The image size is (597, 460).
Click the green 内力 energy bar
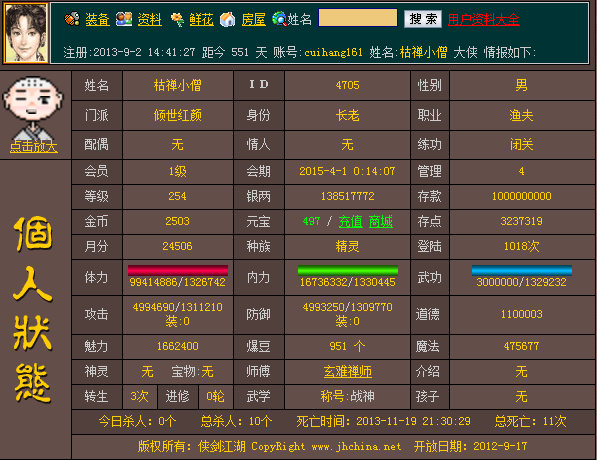[x=348, y=270]
